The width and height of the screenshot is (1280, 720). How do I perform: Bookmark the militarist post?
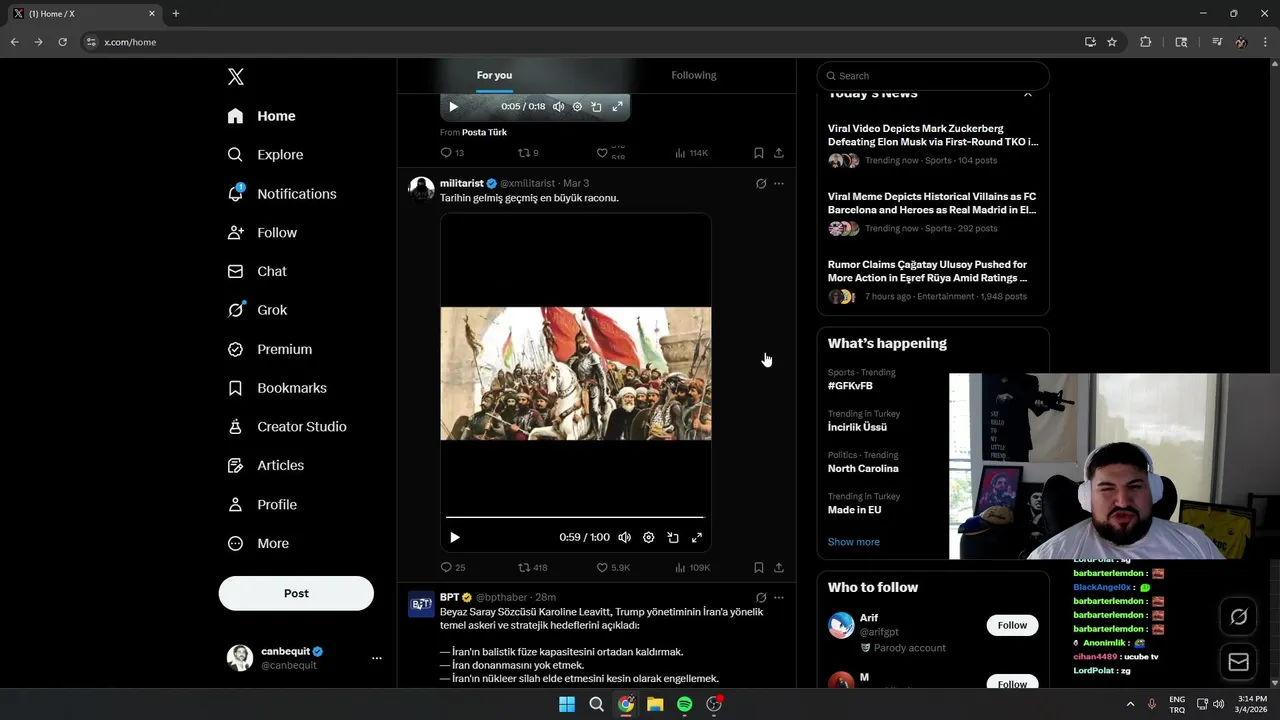coord(758,568)
